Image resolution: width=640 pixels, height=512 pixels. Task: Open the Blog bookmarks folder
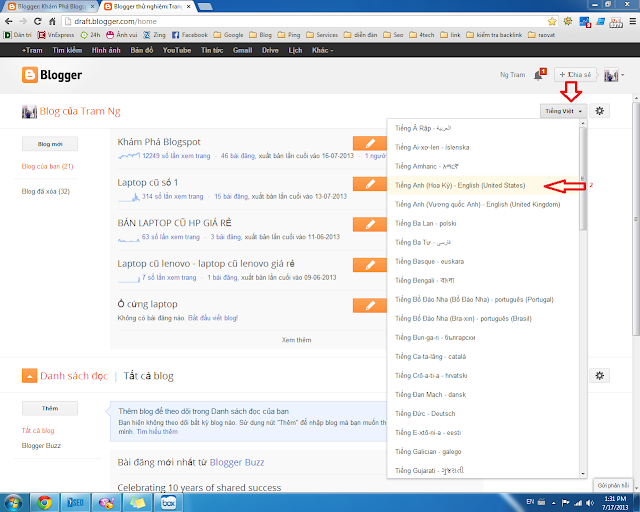(260, 35)
